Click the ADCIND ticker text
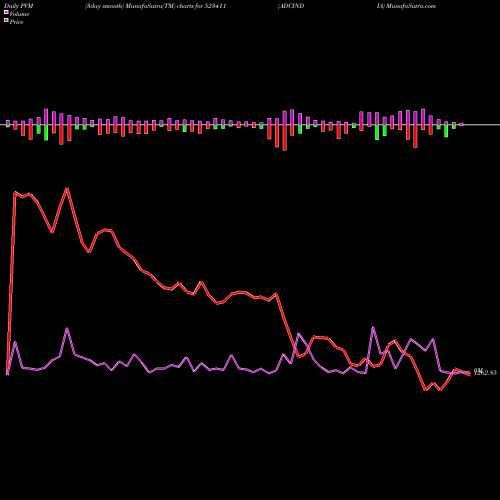500x500 pixels. coord(291,6)
